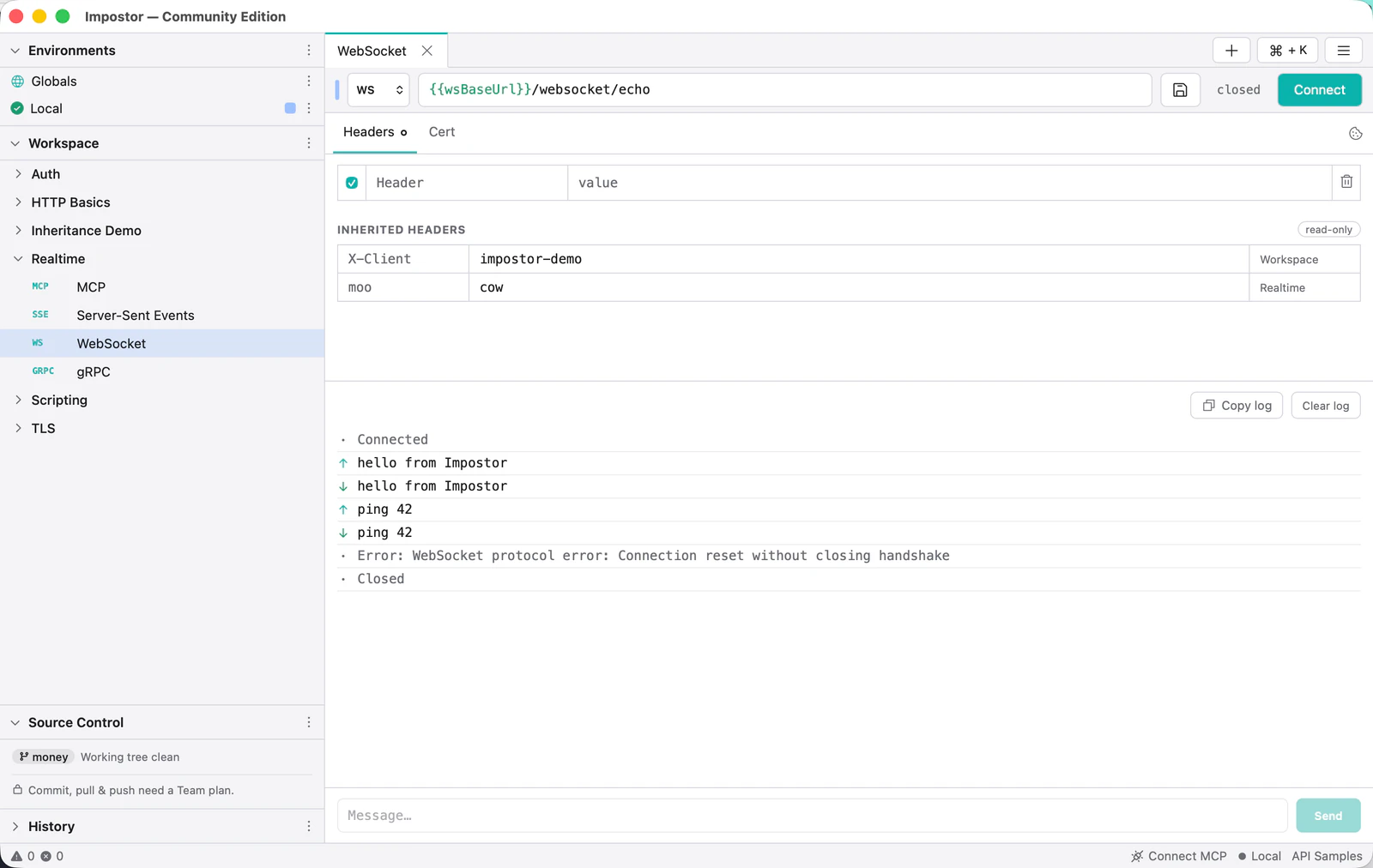Click the save request icon
This screenshot has width=1373, height=868.
click(x=1180, y=90)
